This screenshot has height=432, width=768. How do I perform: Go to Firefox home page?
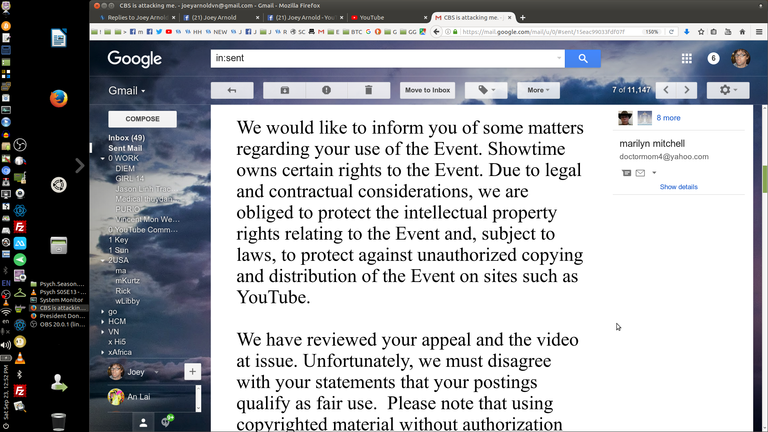(x=743, y=32)
